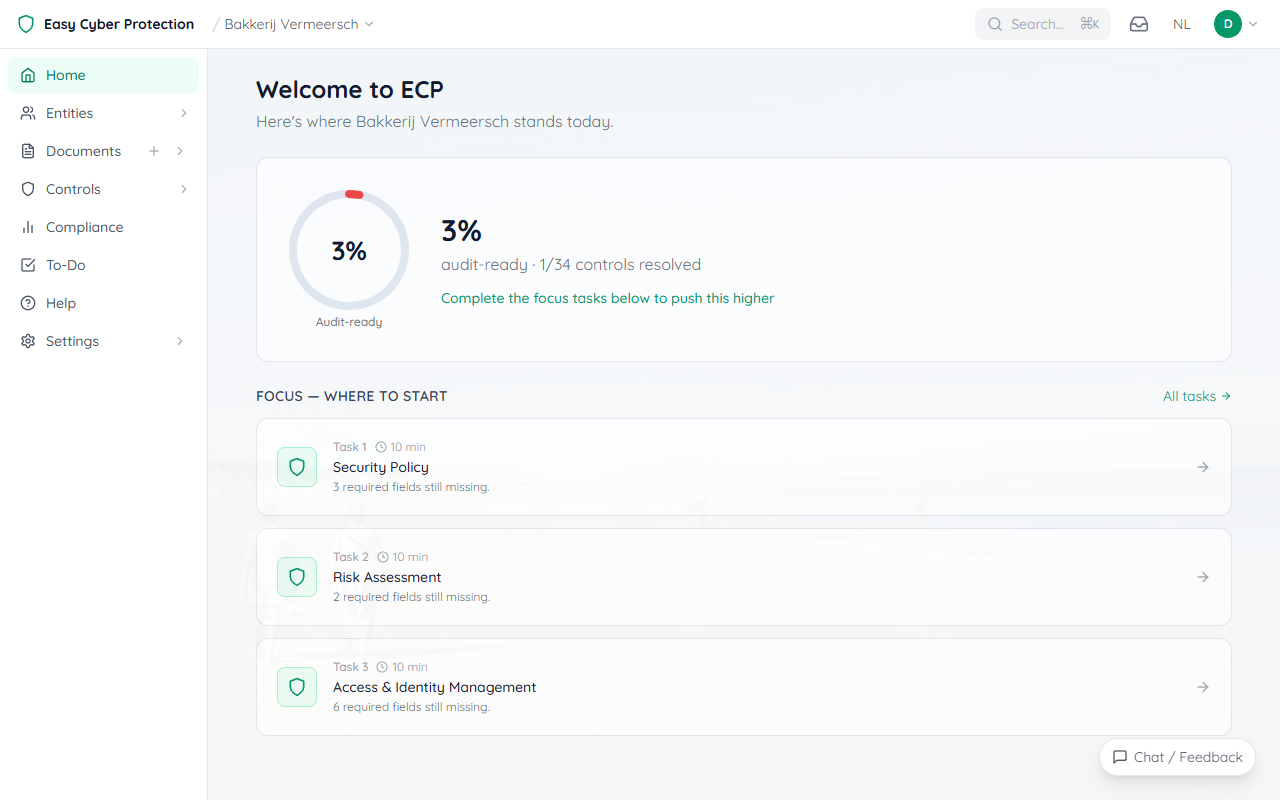Open the inbox icon in the top bar

pyautogui.click(x=1138, y=23)
